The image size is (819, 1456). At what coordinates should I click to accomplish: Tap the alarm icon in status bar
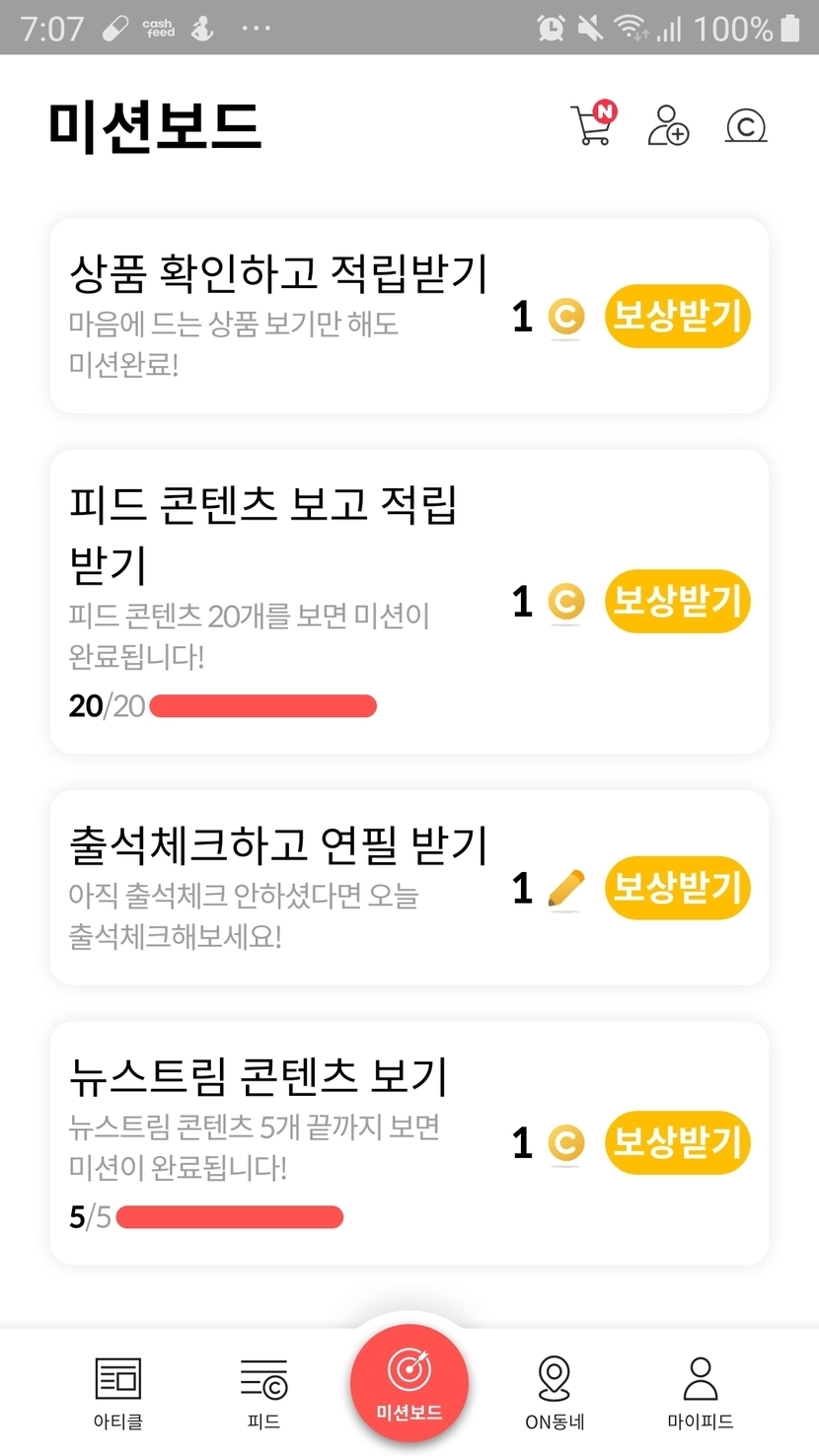(x=551, y=28)
